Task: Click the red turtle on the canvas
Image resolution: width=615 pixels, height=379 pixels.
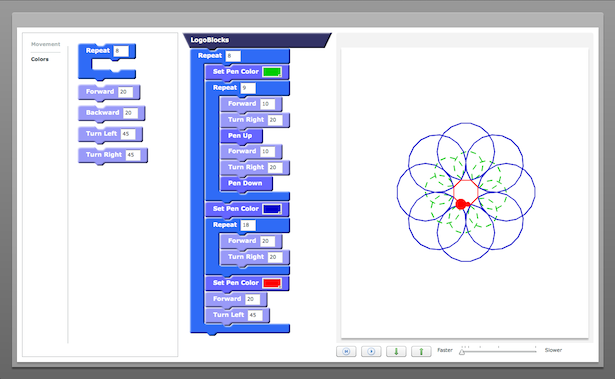Action: (x=462, y=204)
